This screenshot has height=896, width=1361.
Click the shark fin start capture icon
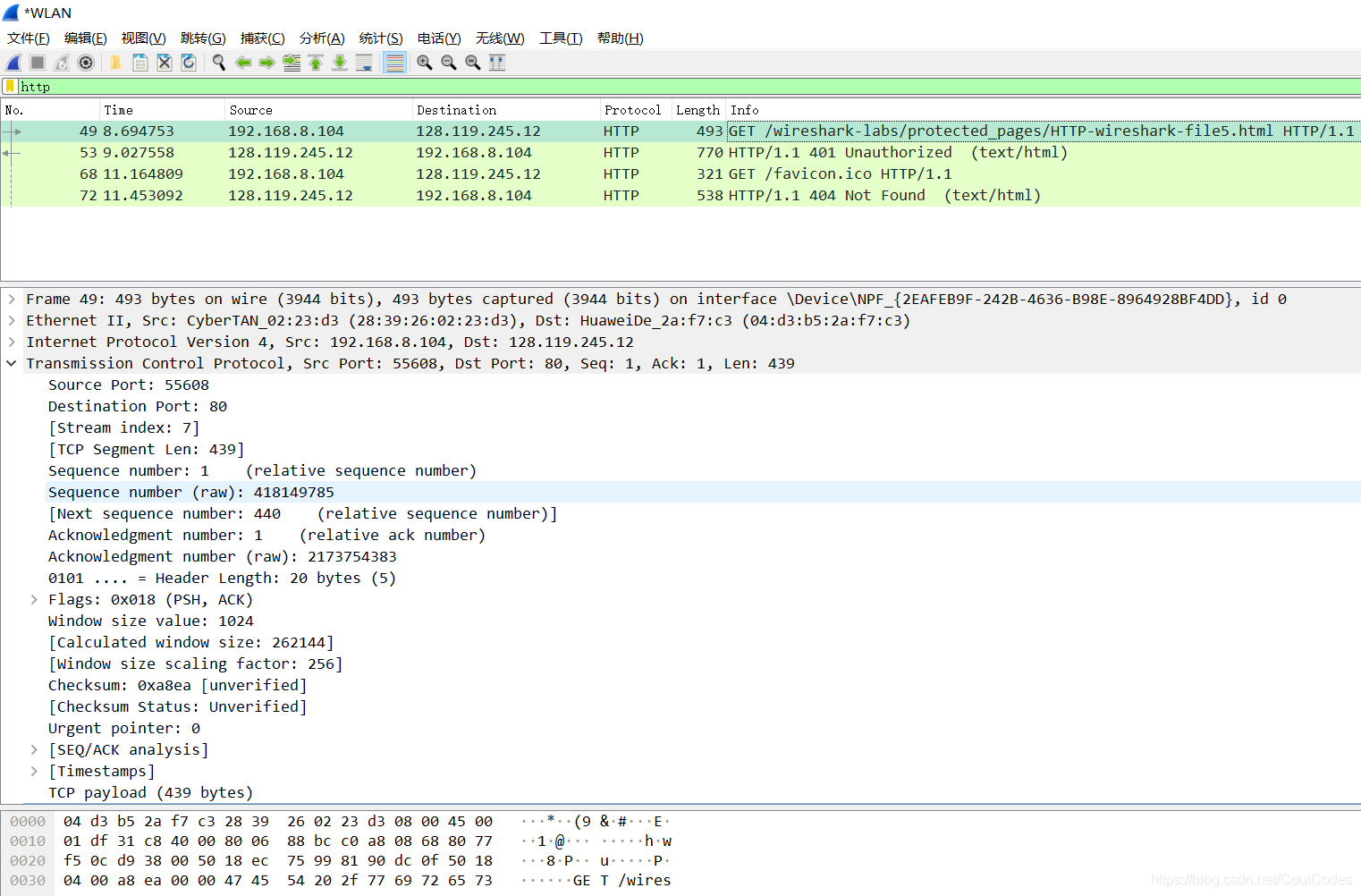tap(13, 63)
